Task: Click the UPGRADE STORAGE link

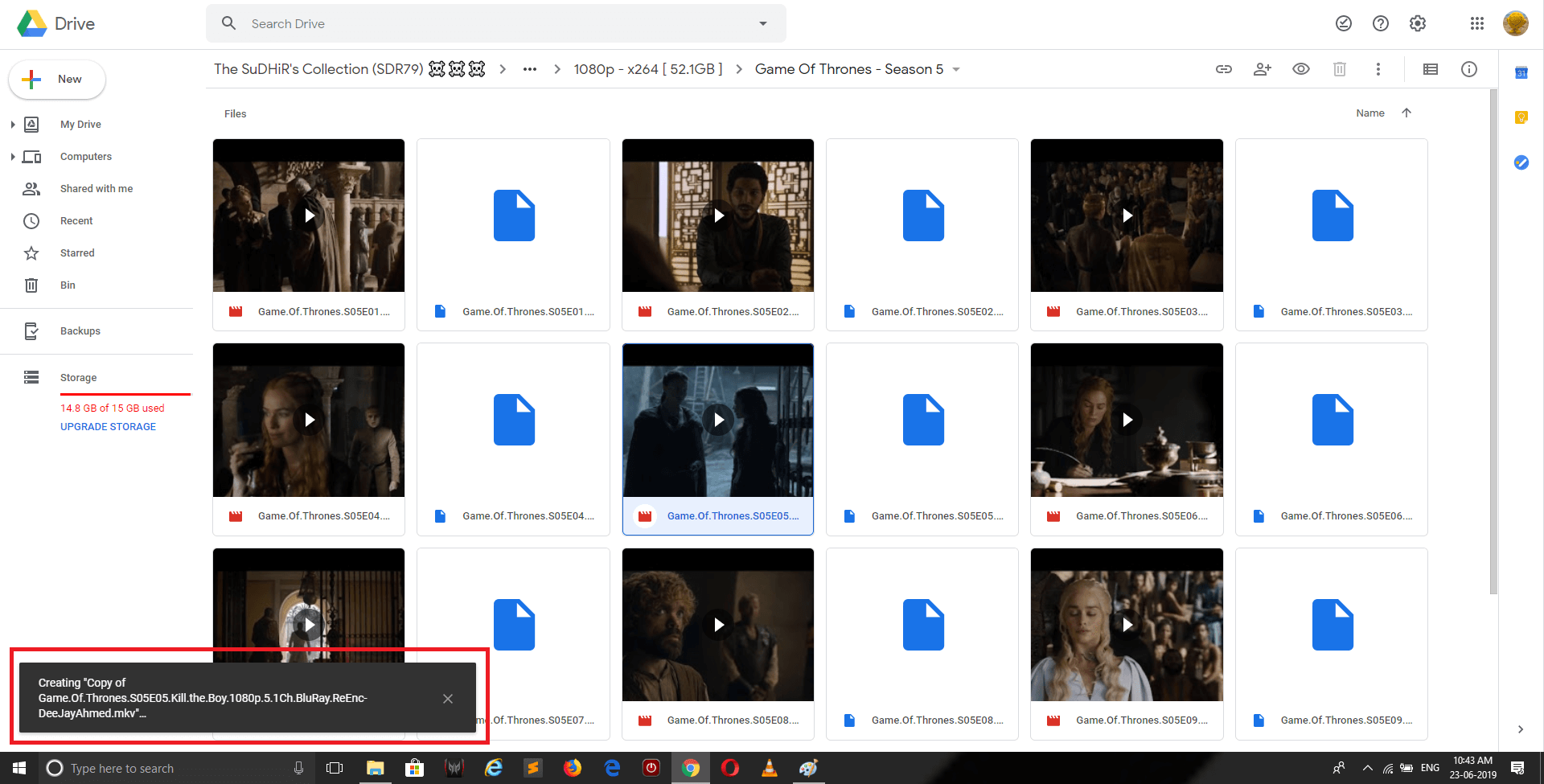Action: [108, 427]
